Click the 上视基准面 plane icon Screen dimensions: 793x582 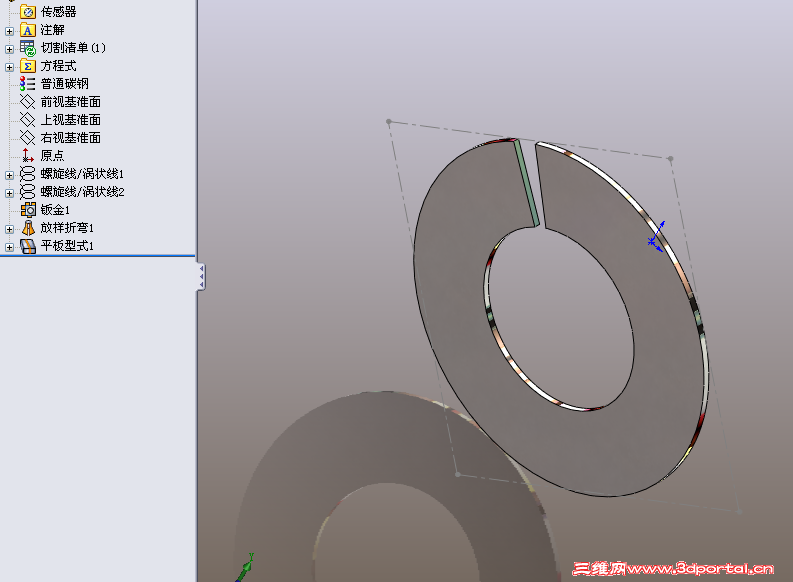click(28, 119)
